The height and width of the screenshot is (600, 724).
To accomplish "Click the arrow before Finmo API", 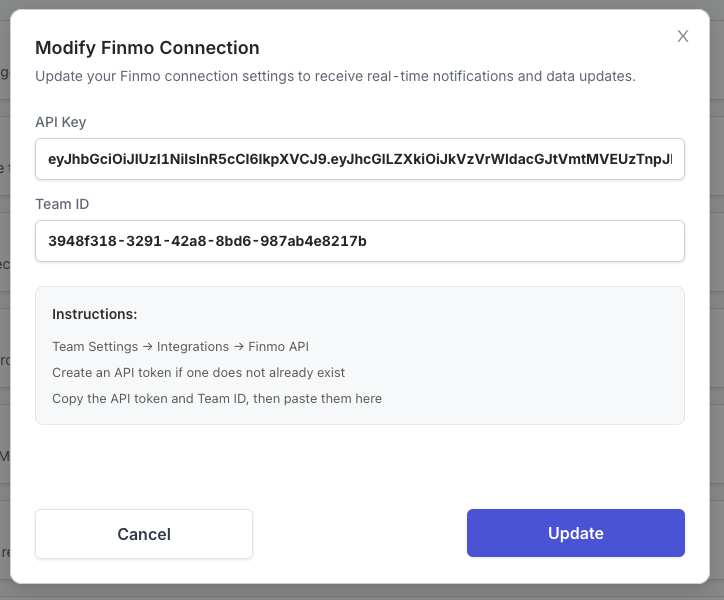I will click(239, 346).
